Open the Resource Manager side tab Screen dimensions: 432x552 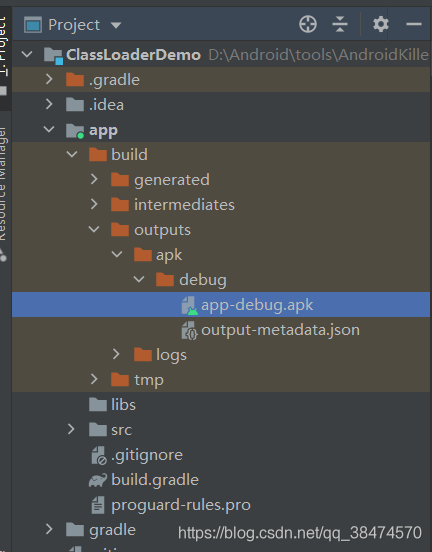point(3,194)
